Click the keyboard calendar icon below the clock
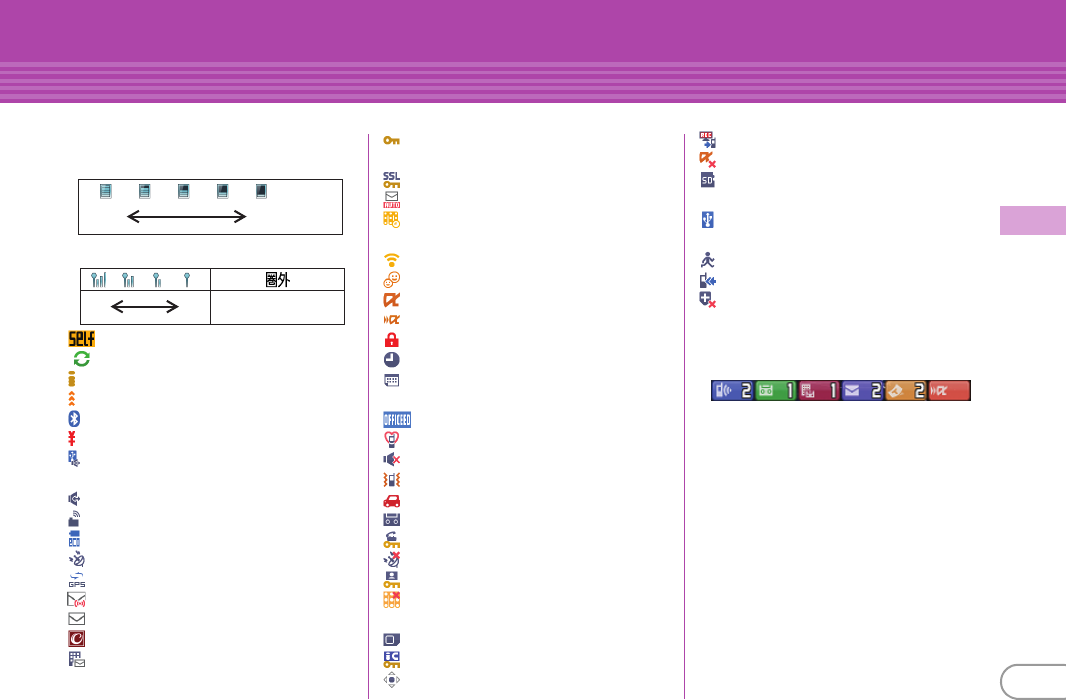This screenshot has height=700, width=1066. (392, 380)
